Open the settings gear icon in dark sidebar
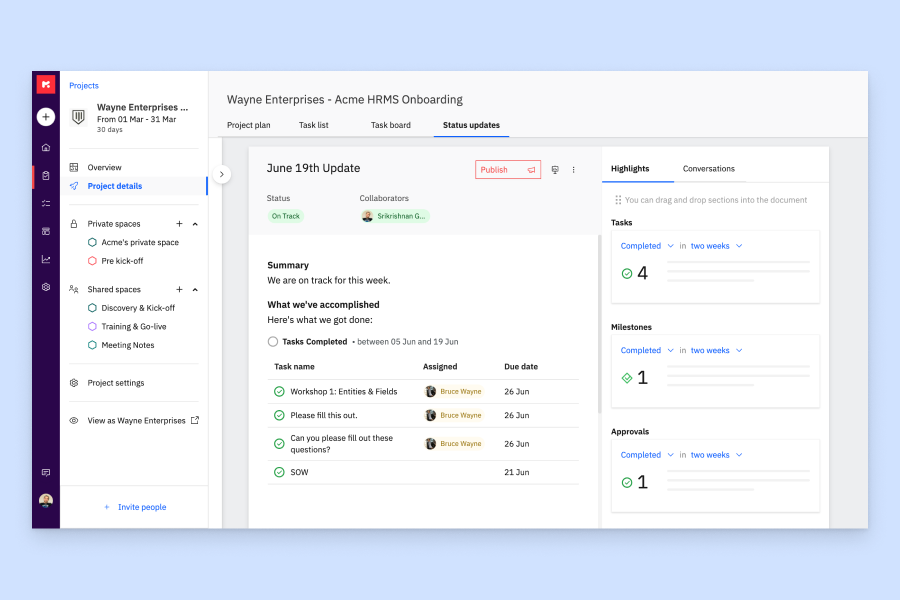This screenshot has width=900, height=600. 46,287
